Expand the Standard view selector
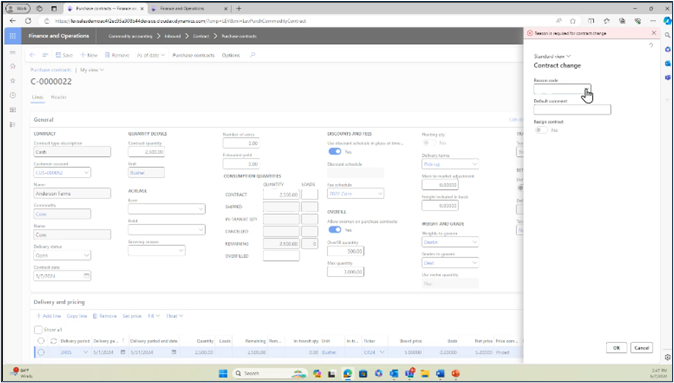 [552, 56]
